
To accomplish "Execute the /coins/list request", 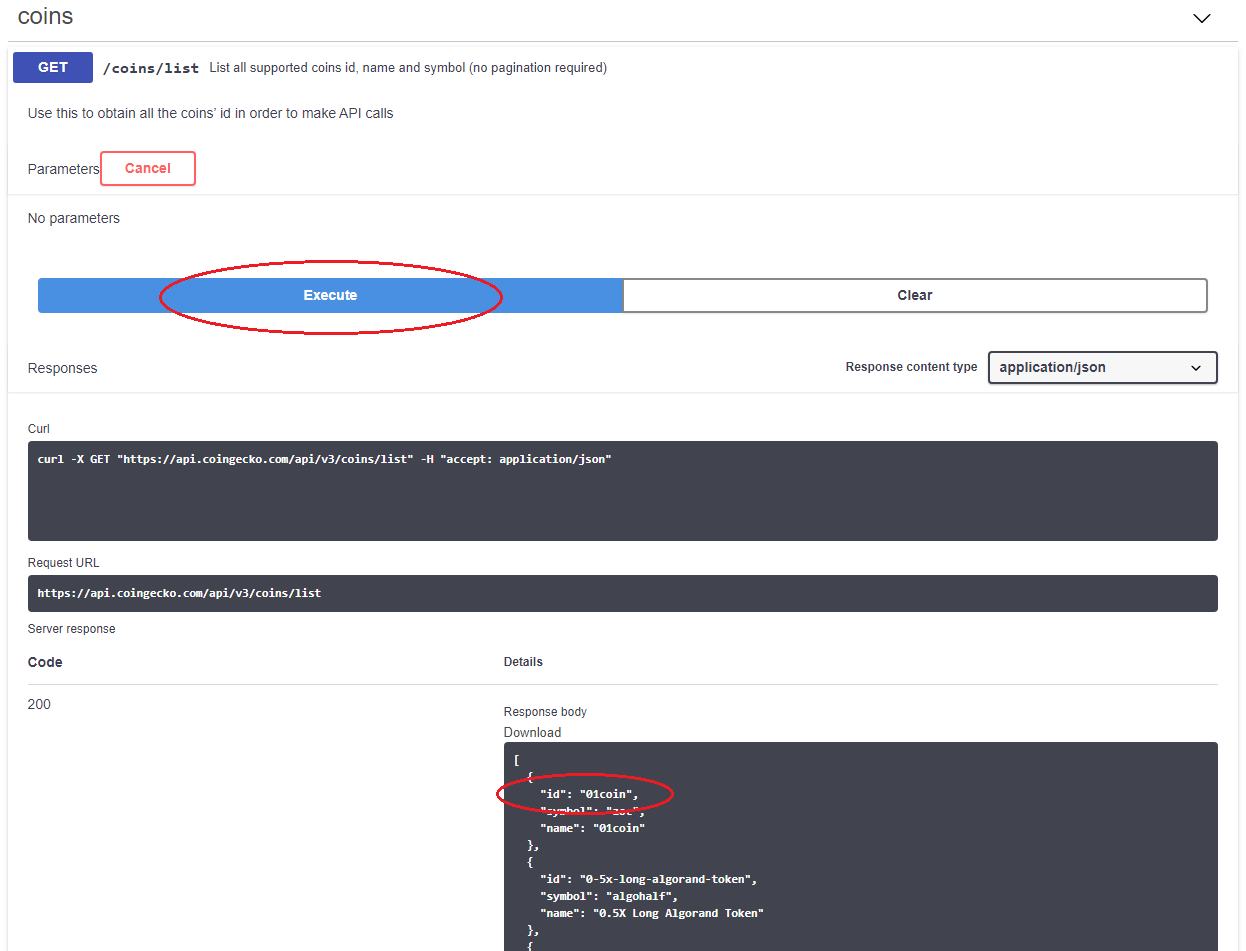I will coord(330,295).
